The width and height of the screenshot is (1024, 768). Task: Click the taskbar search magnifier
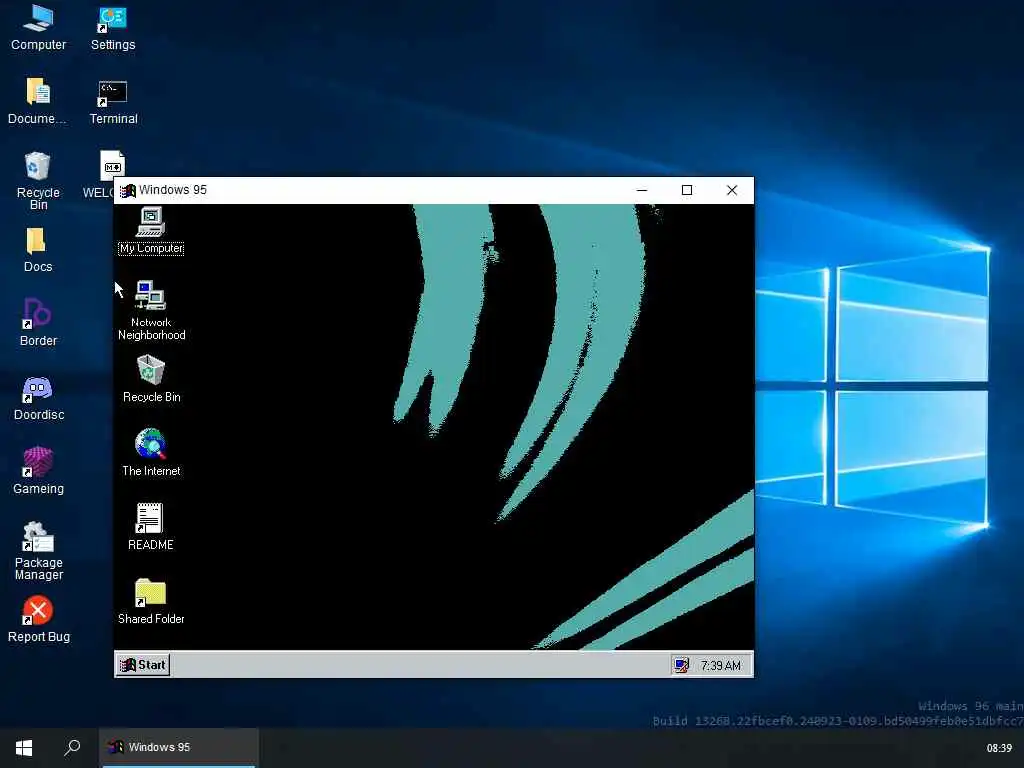(x=72, y=748)
